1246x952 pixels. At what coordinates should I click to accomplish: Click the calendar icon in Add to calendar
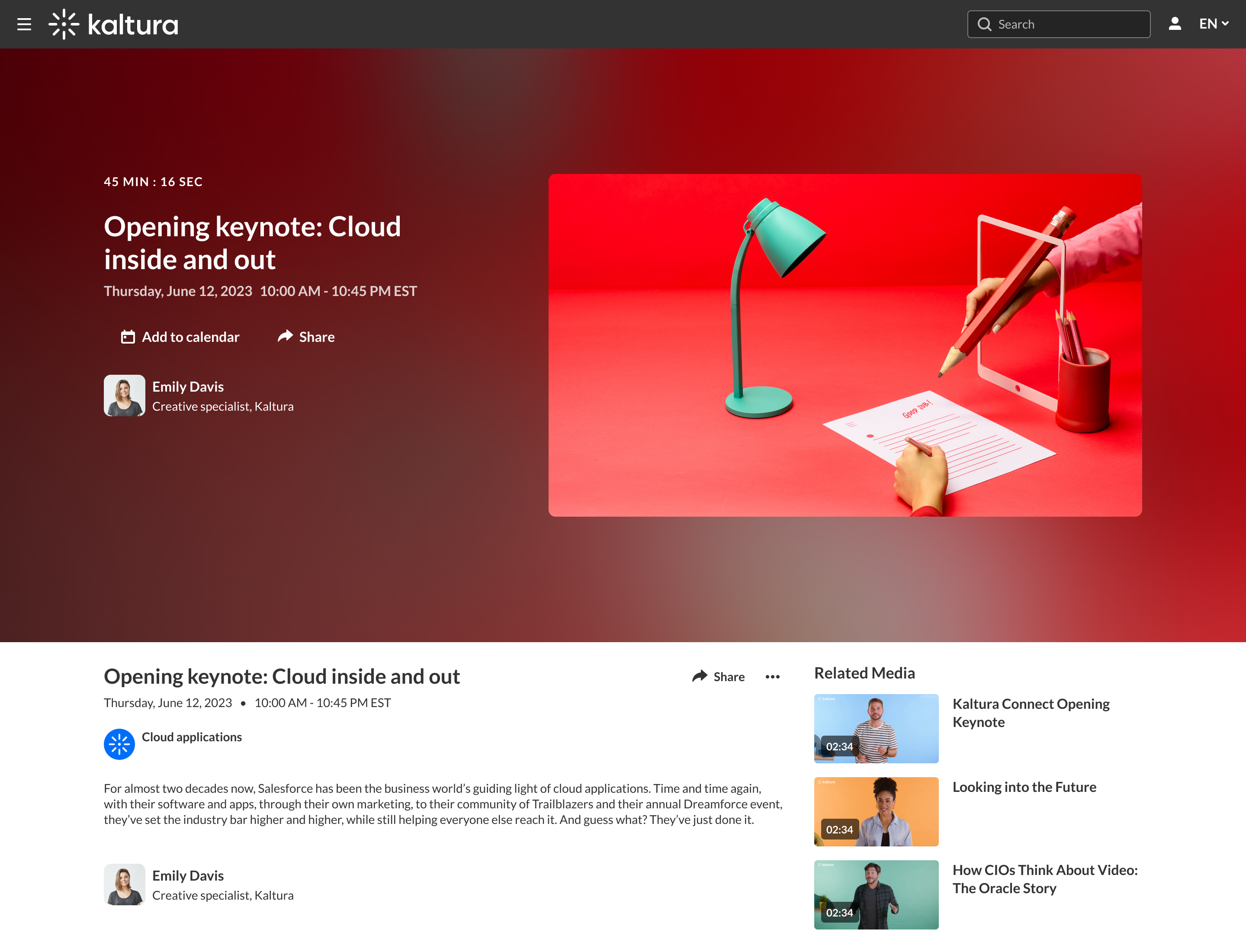[128, 337]
